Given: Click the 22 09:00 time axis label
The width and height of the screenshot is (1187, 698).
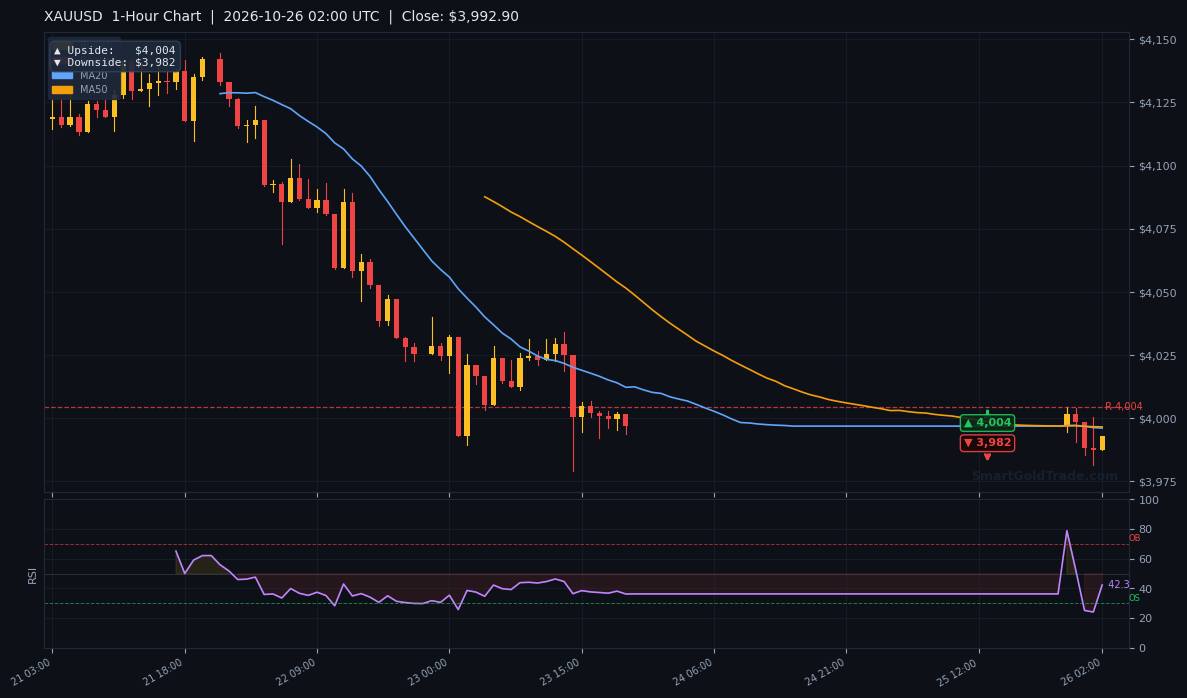Looking at the screenshot, I should click(296, 672).
